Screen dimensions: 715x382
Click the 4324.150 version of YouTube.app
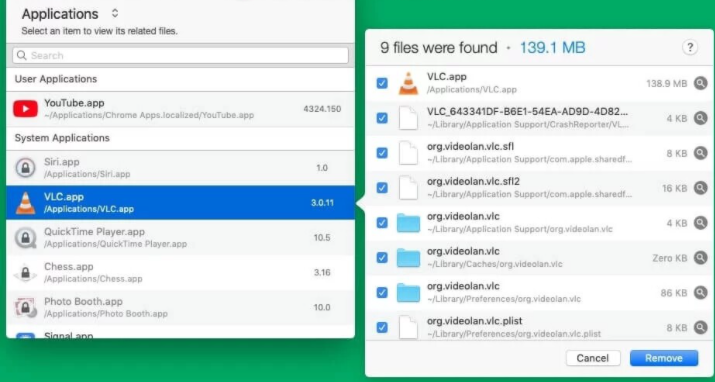pyautogui.click(x=322, y=109)
